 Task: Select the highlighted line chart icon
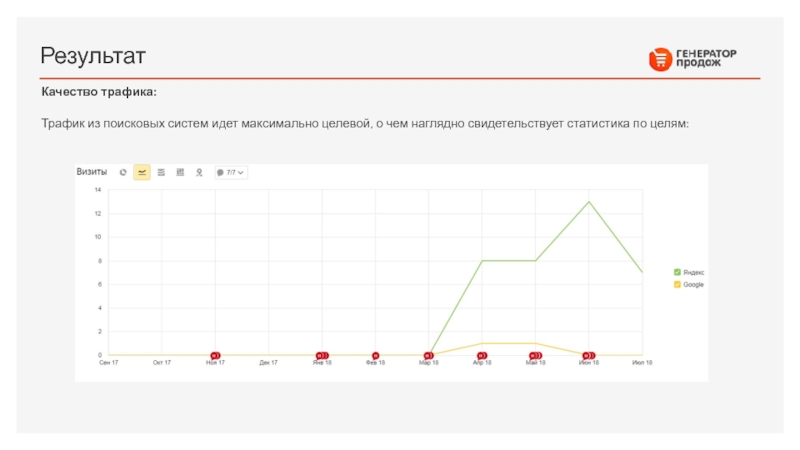(142, 172)
